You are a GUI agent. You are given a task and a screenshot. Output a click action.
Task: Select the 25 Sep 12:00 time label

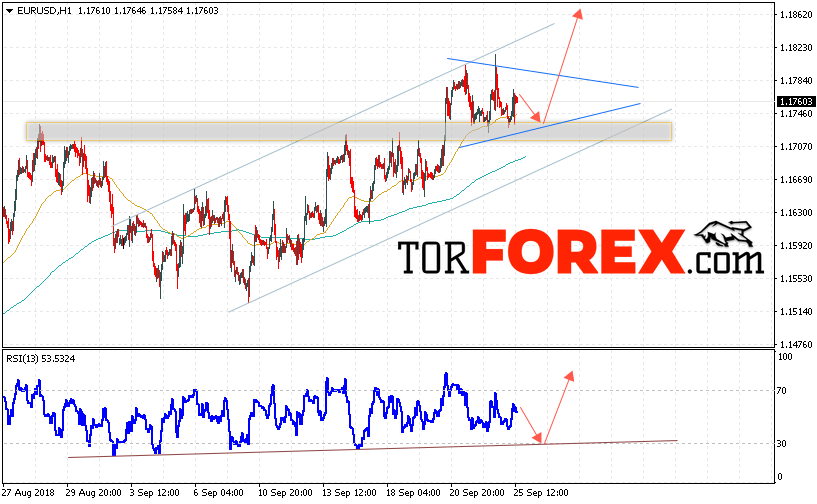540,492
